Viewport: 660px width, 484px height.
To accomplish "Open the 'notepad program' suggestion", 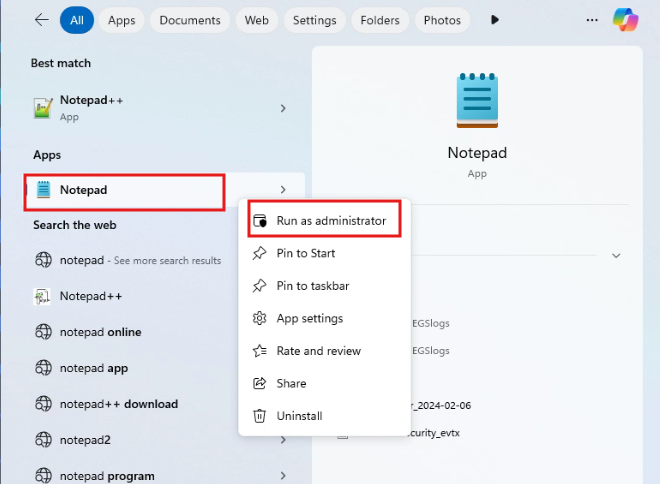I will click(x=107, y=476).
